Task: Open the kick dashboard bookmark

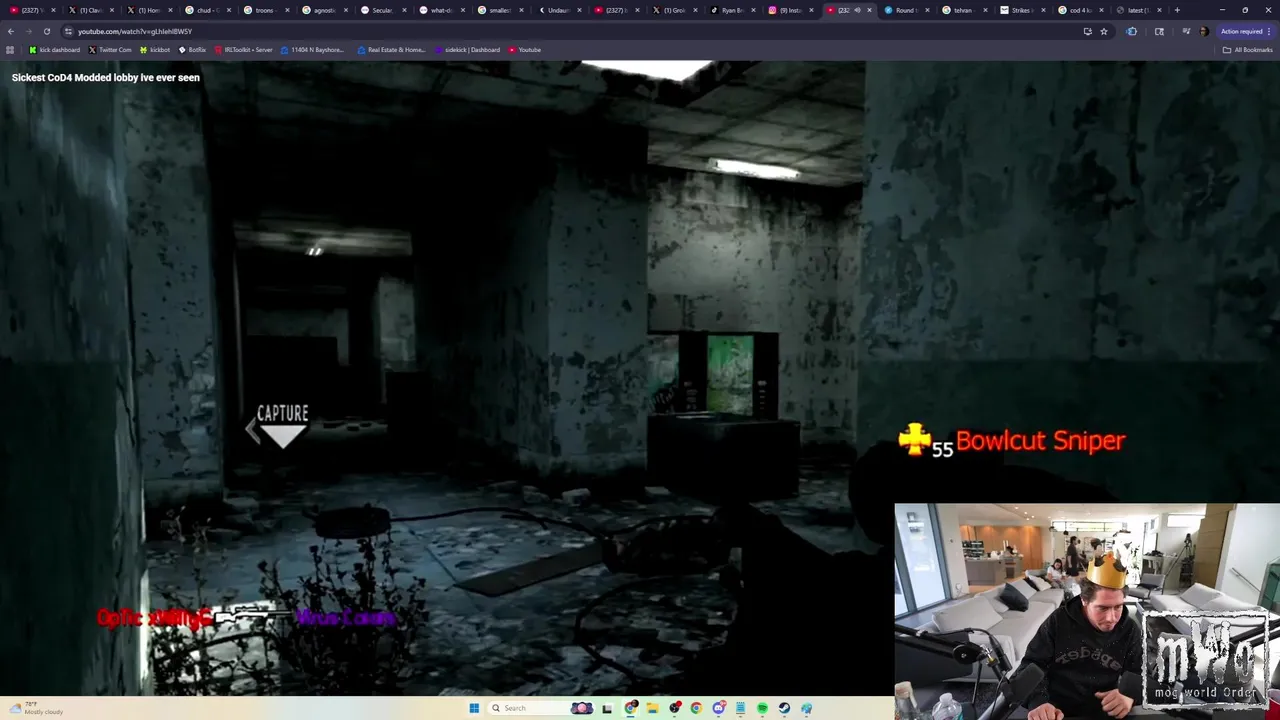Action: point(54,50)
